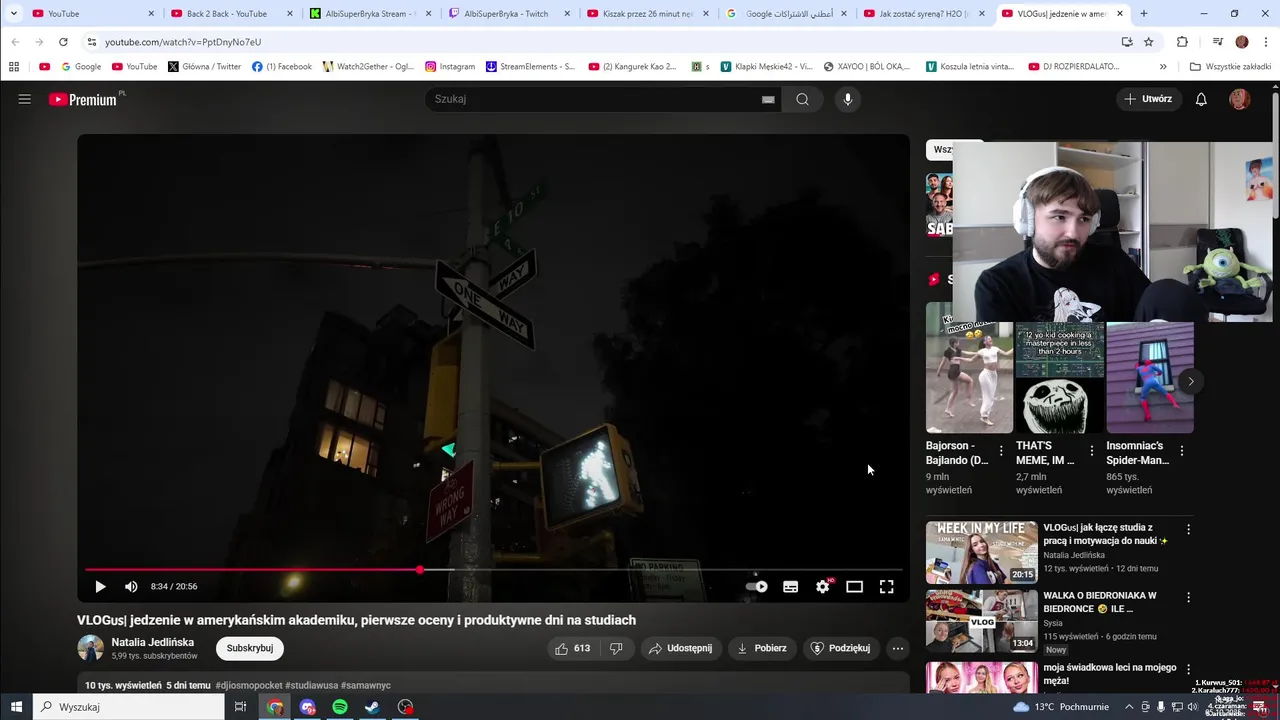The width and height of the screenshot is (1280, 720).
Task: Open Wszystkie zakładki folder
Action: 1230,67
